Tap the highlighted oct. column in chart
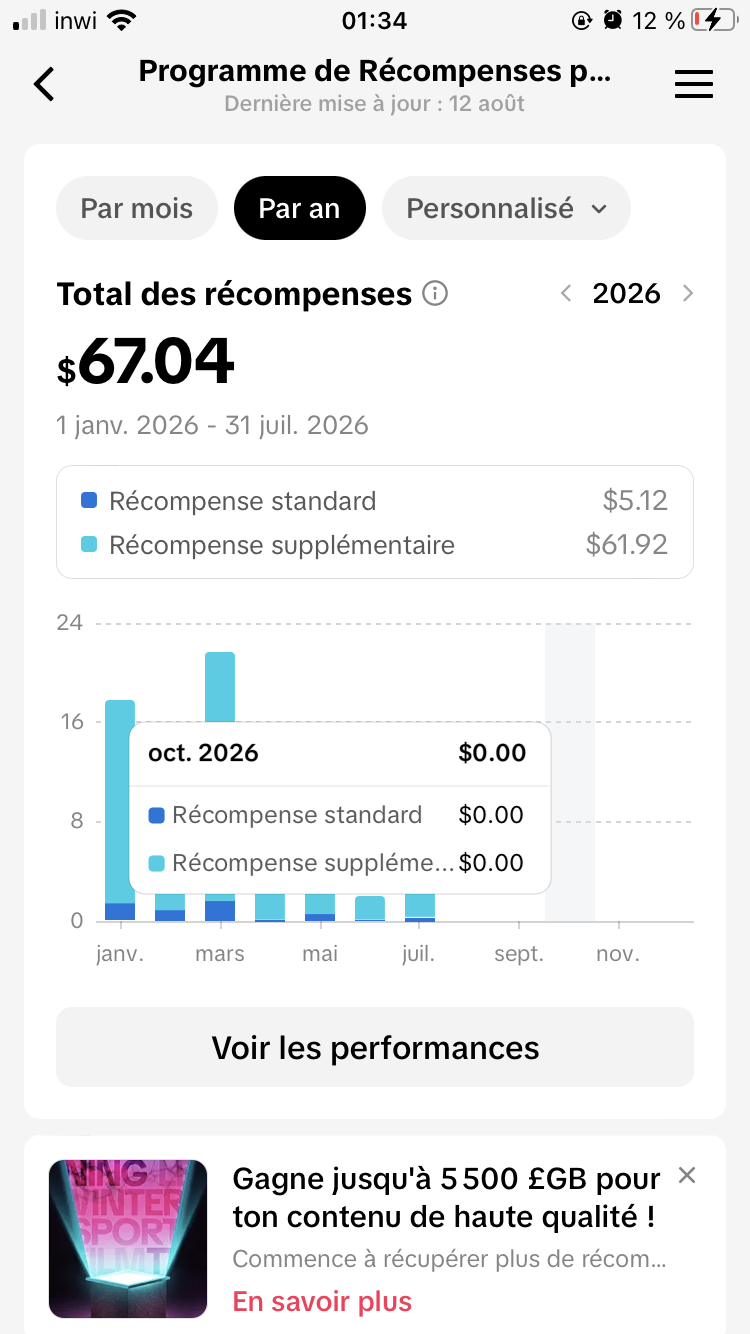The image size is (750, 1334). pos(570,772)
